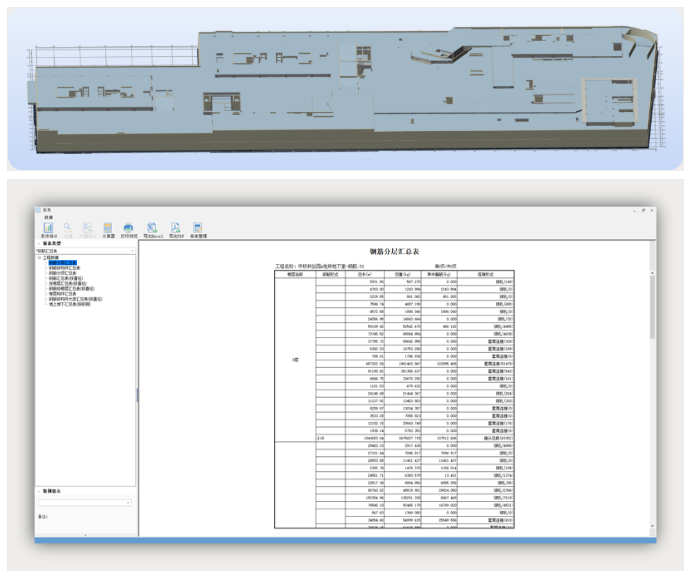Select the second report under project data

[64, 268]
